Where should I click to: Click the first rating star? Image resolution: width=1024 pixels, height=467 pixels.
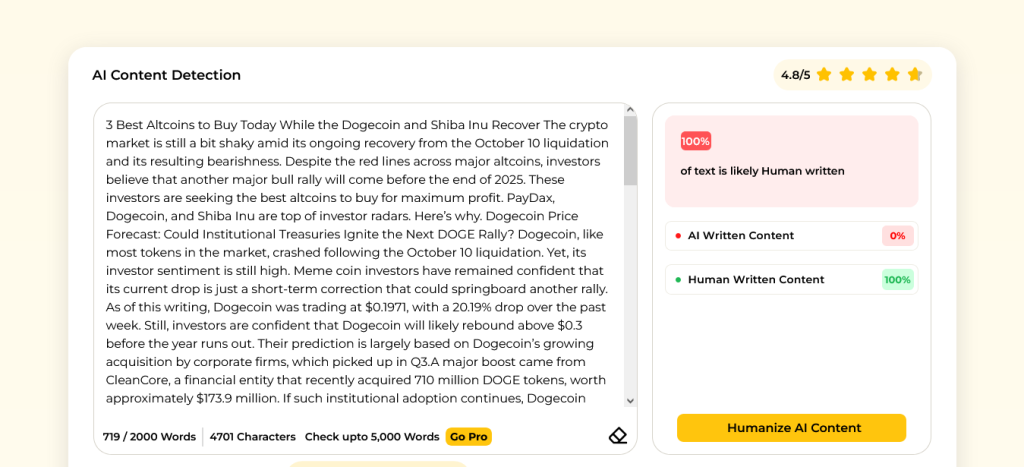click(x=824, y=75)
